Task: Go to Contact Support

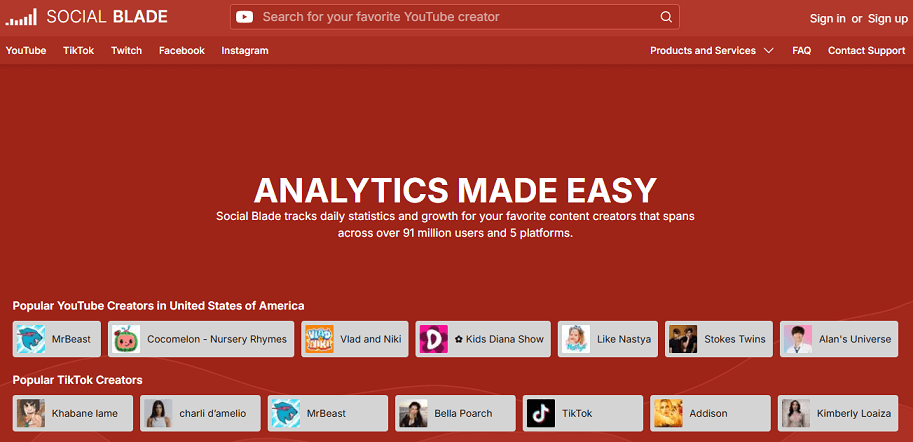Action: (x=866, y=51)
